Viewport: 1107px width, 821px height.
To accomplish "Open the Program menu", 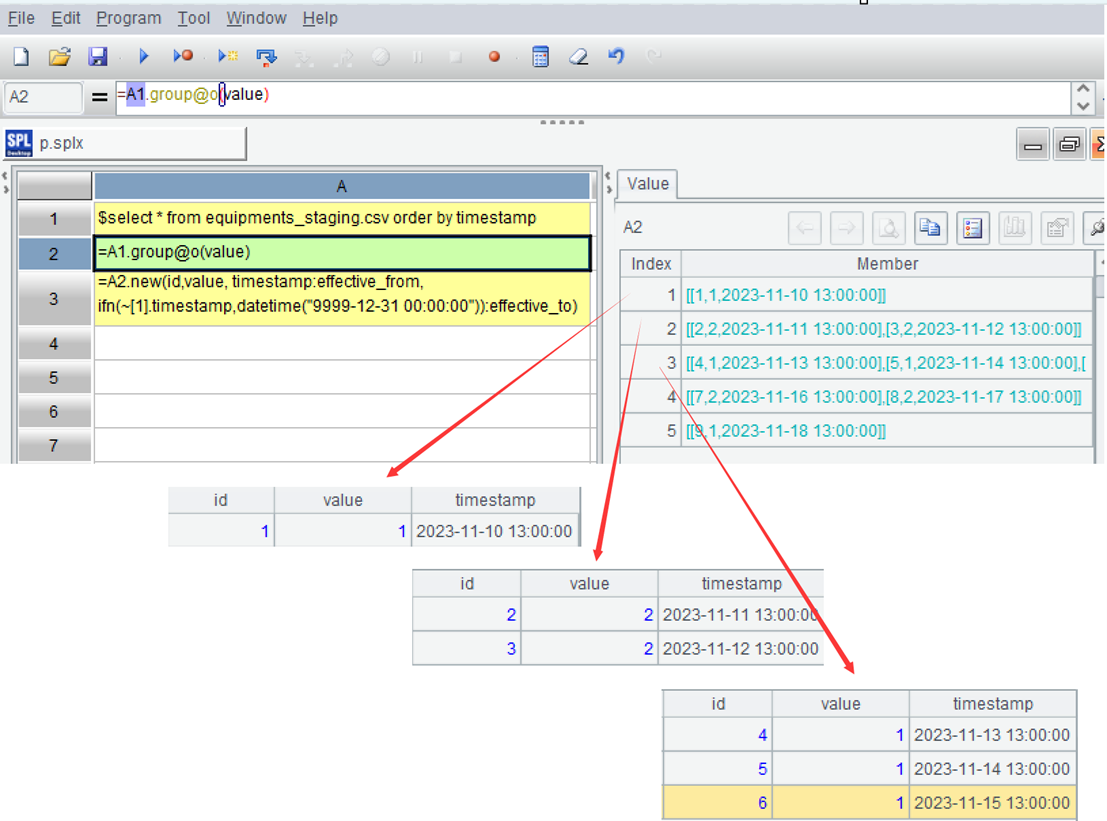I will point(128,18).
